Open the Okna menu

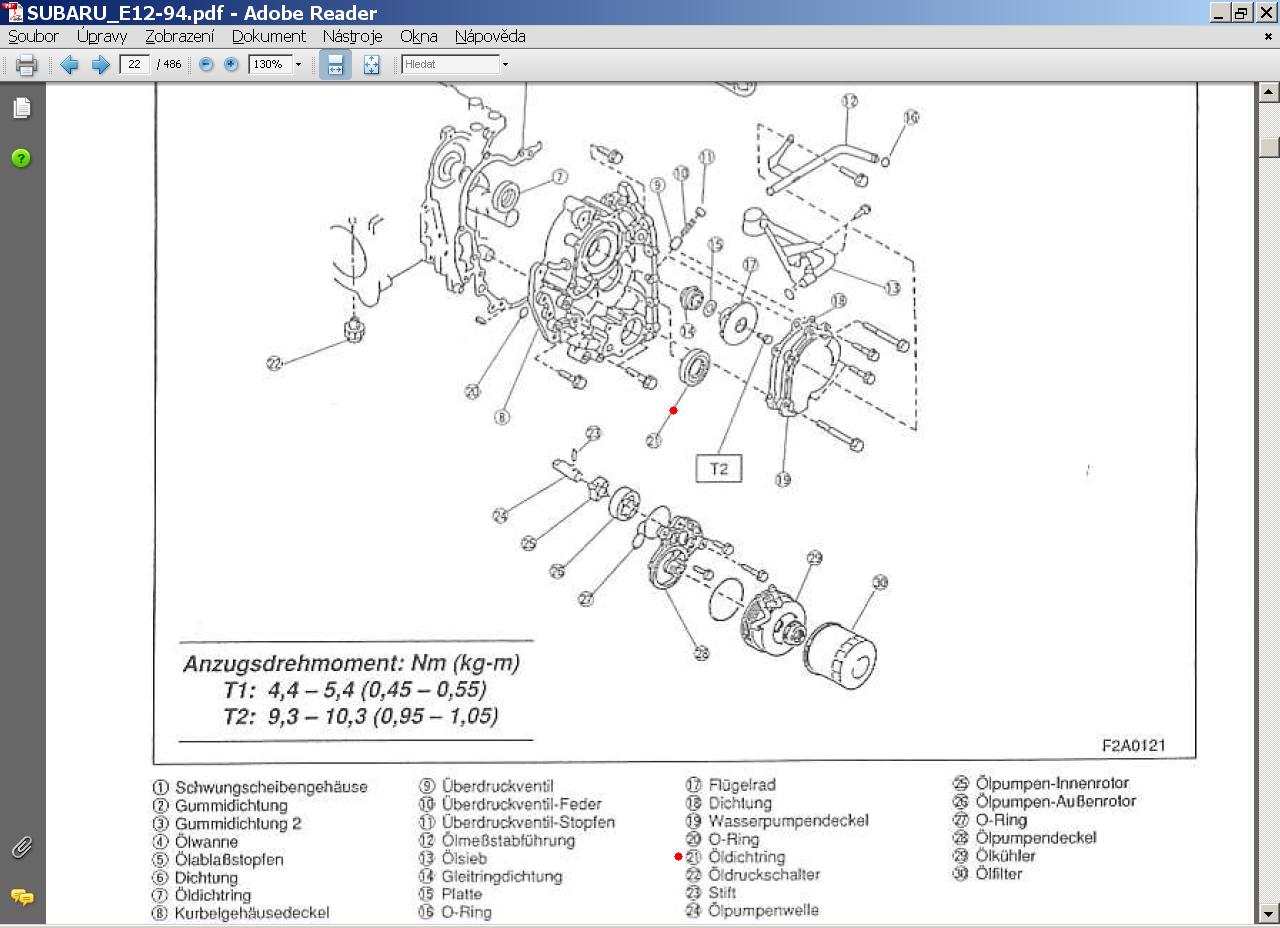pos(419,36)
